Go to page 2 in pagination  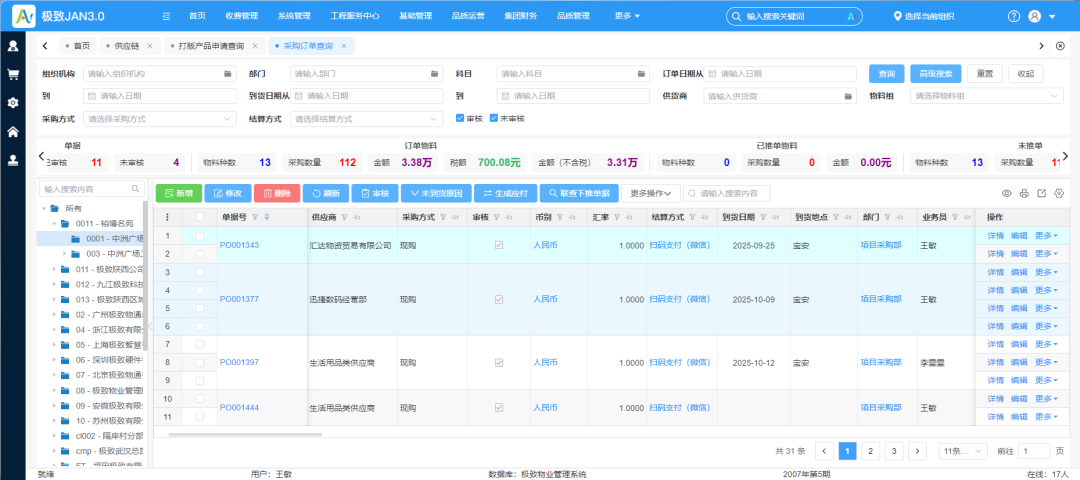[871, 451]
